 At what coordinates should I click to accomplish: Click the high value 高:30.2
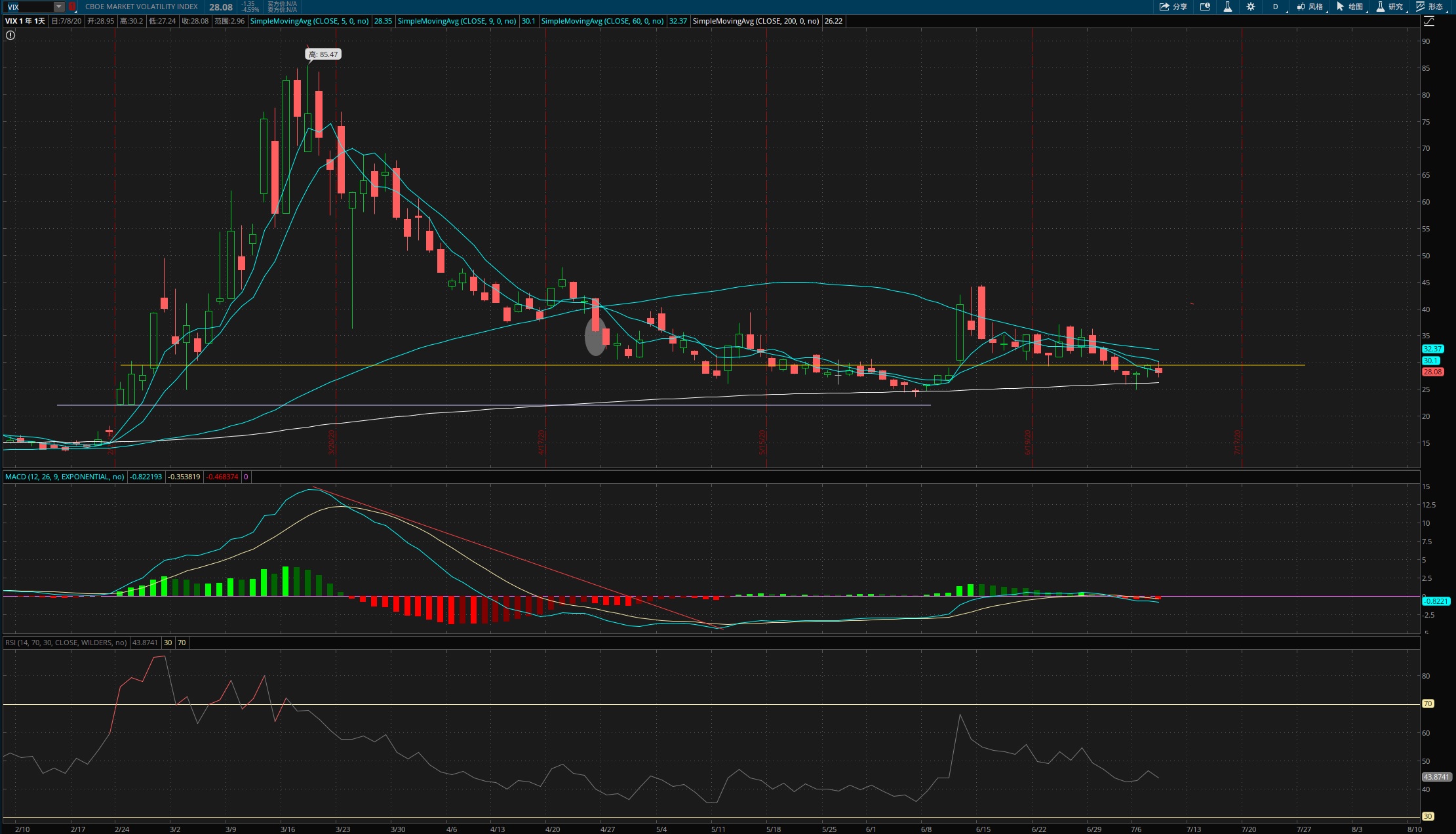pyautogui.click(x=132, y=21)
